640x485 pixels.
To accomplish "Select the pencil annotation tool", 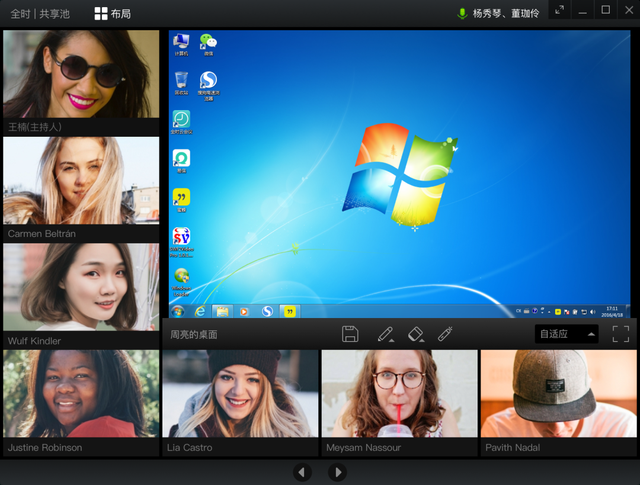I will click(x=386, y=334).
